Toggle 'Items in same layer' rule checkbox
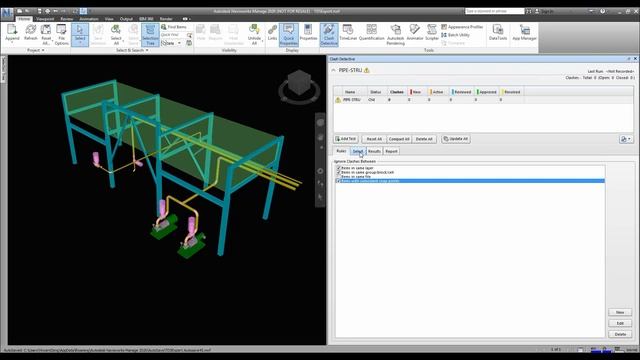Image resolution: width=640 pixels, height=360 pixels. click(x=338, y=168)
